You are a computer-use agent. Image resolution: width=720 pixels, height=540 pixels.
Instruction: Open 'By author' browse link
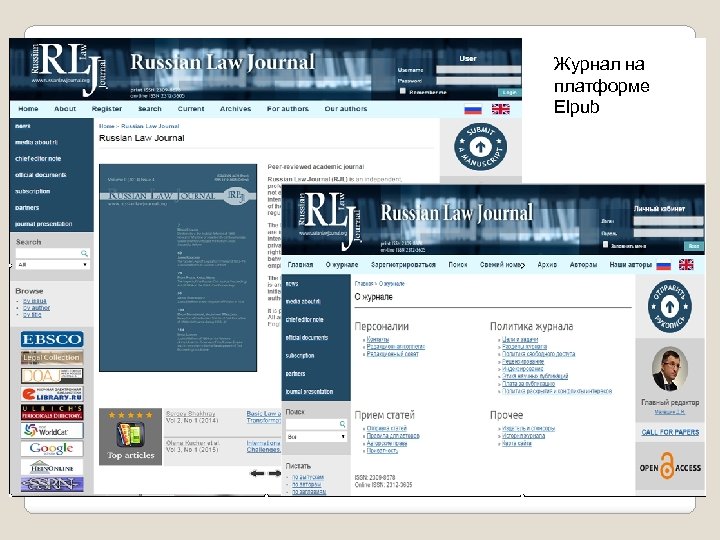(36, 308)
